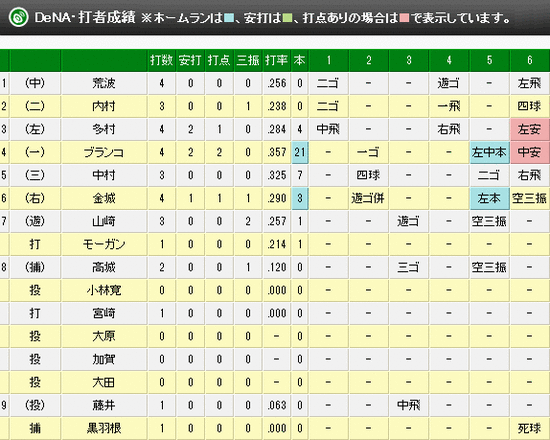Click player name 宮崎
The width and height of the screenshot is (550, 440).
[104, 313]
